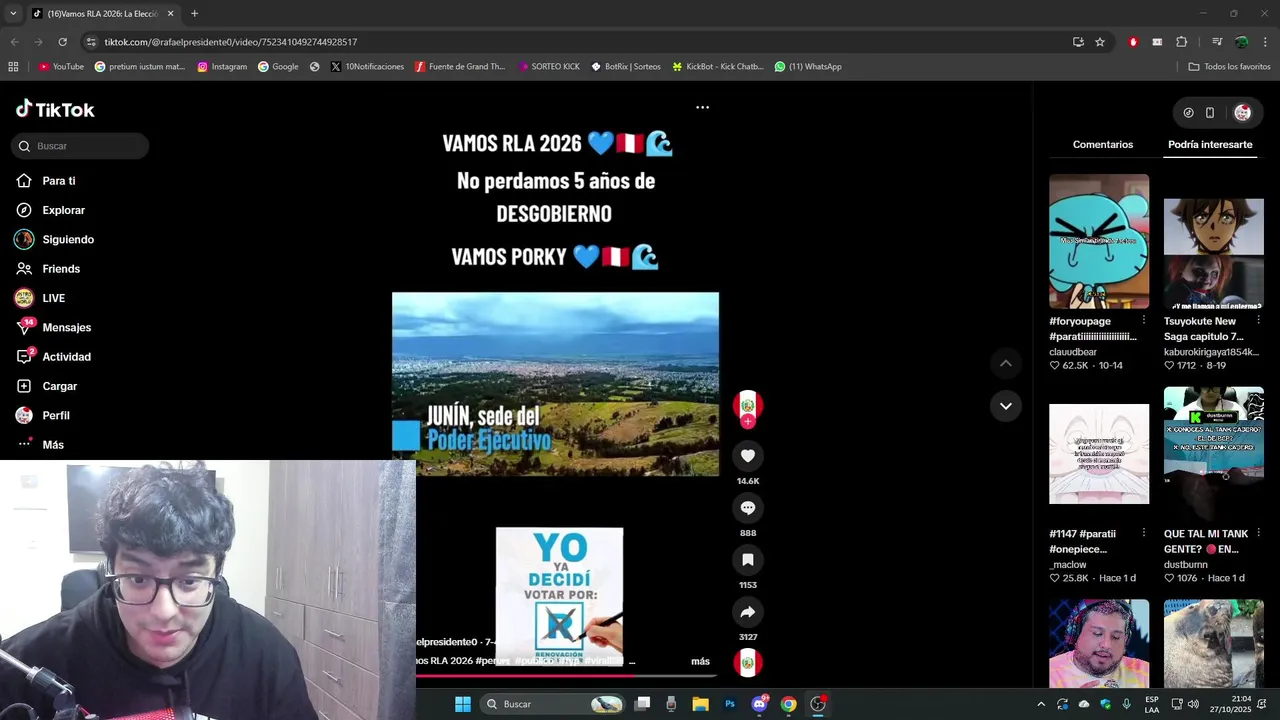Open options for #1147 #paratii card
1280x720 pixels.
click(x=1144, y=533)
